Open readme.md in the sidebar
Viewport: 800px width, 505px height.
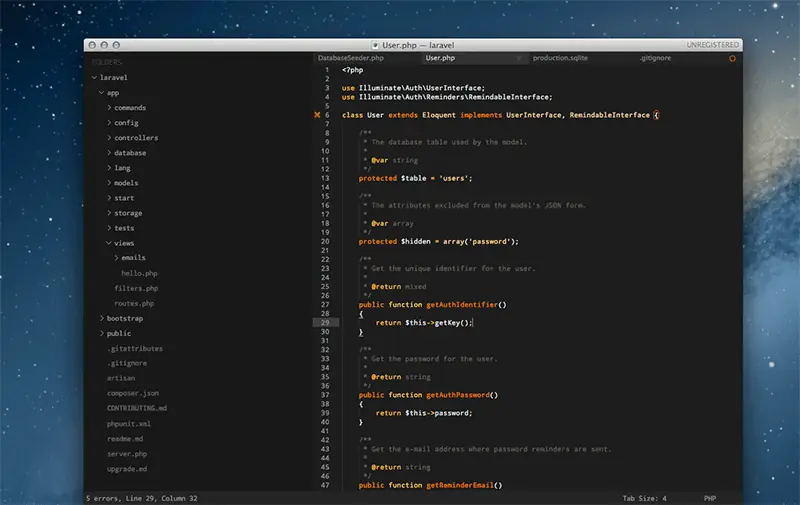tap(125, 439)
